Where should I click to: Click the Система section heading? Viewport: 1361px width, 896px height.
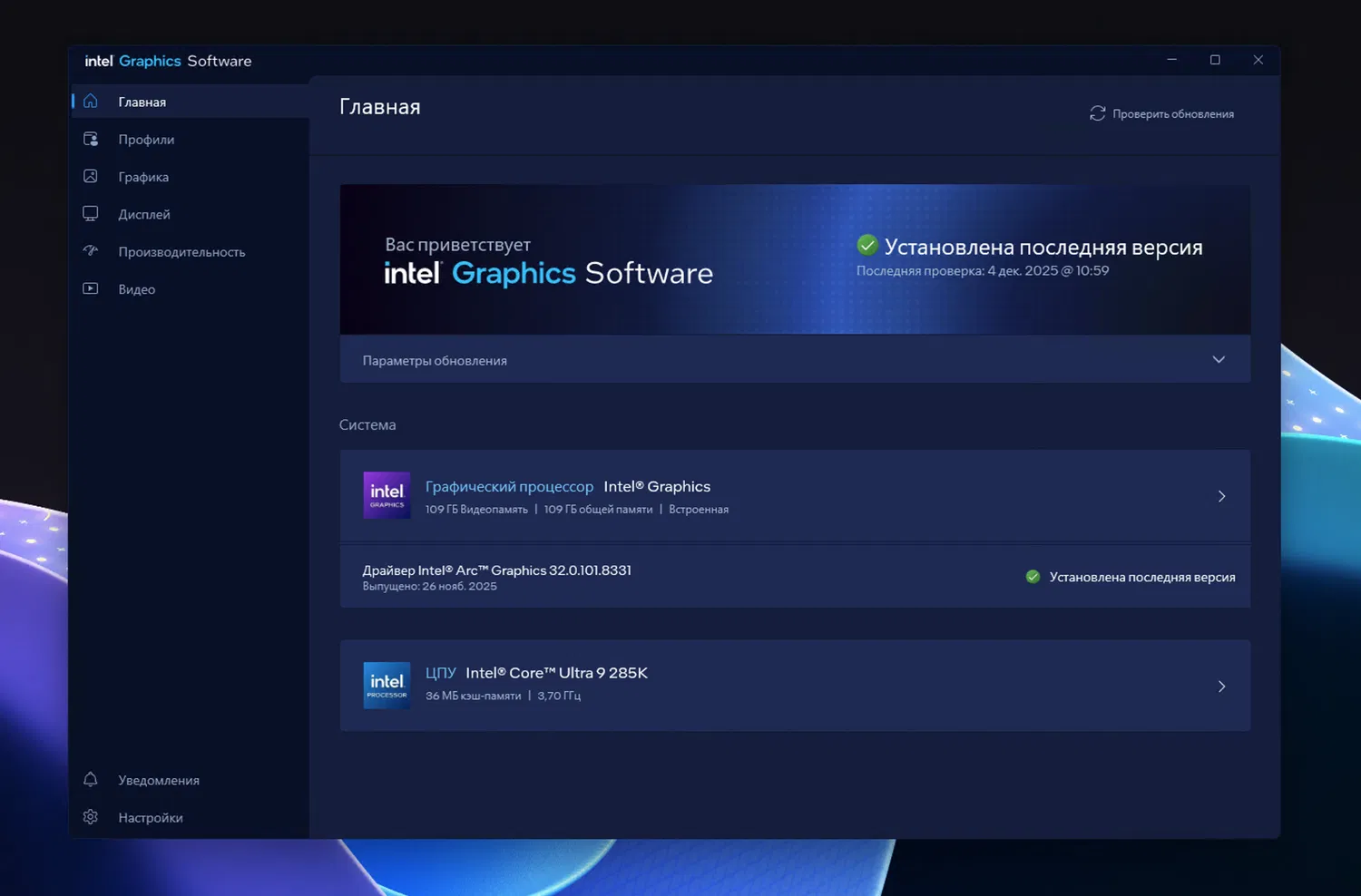pos(367,424)
